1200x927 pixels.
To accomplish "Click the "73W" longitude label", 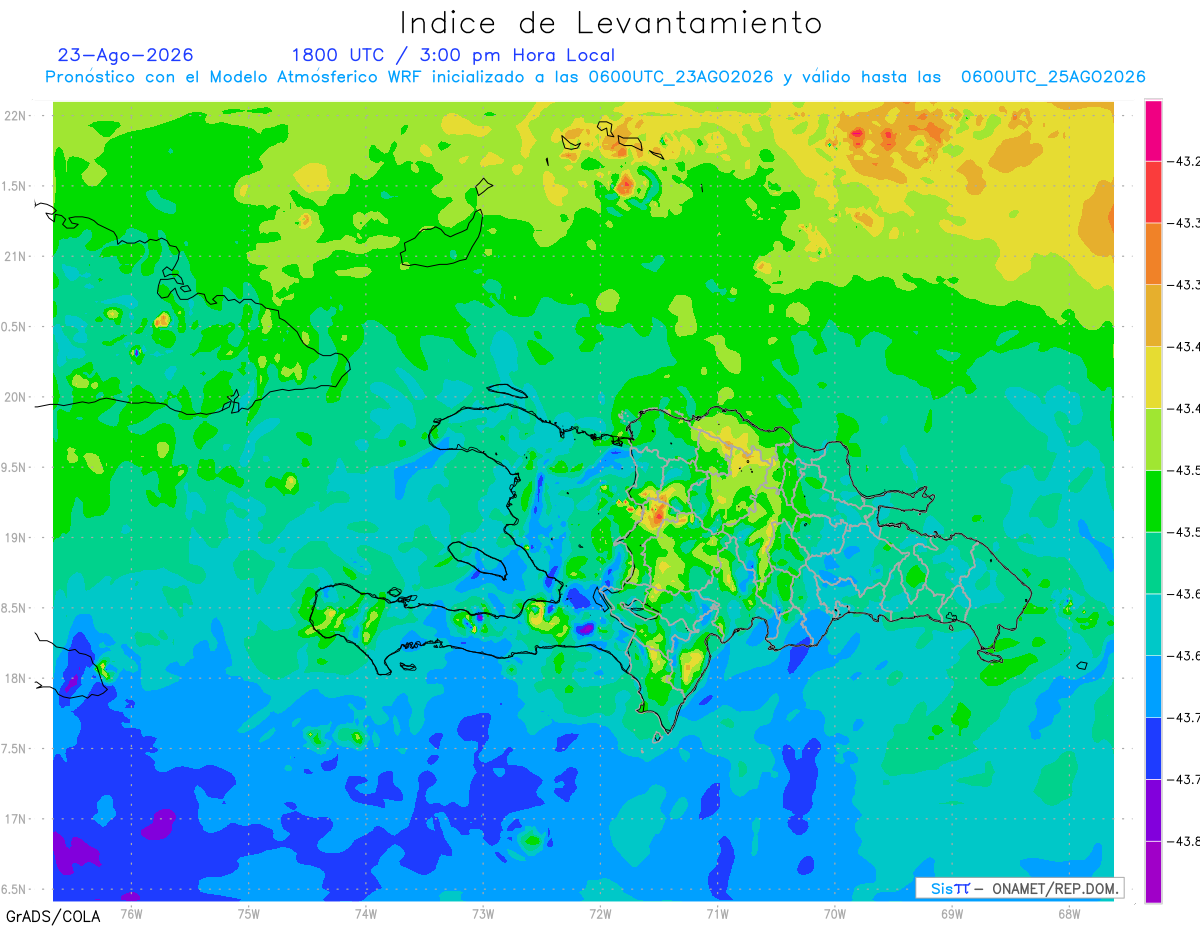I will tap(483, 913).
